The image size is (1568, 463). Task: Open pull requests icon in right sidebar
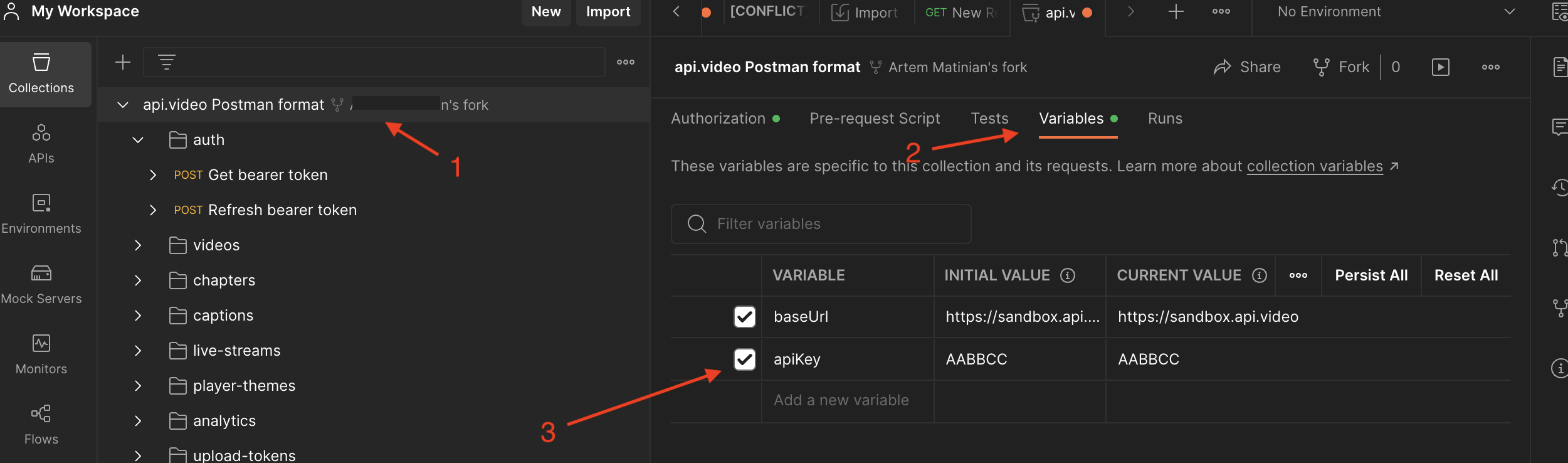(x=1559, y=248)
